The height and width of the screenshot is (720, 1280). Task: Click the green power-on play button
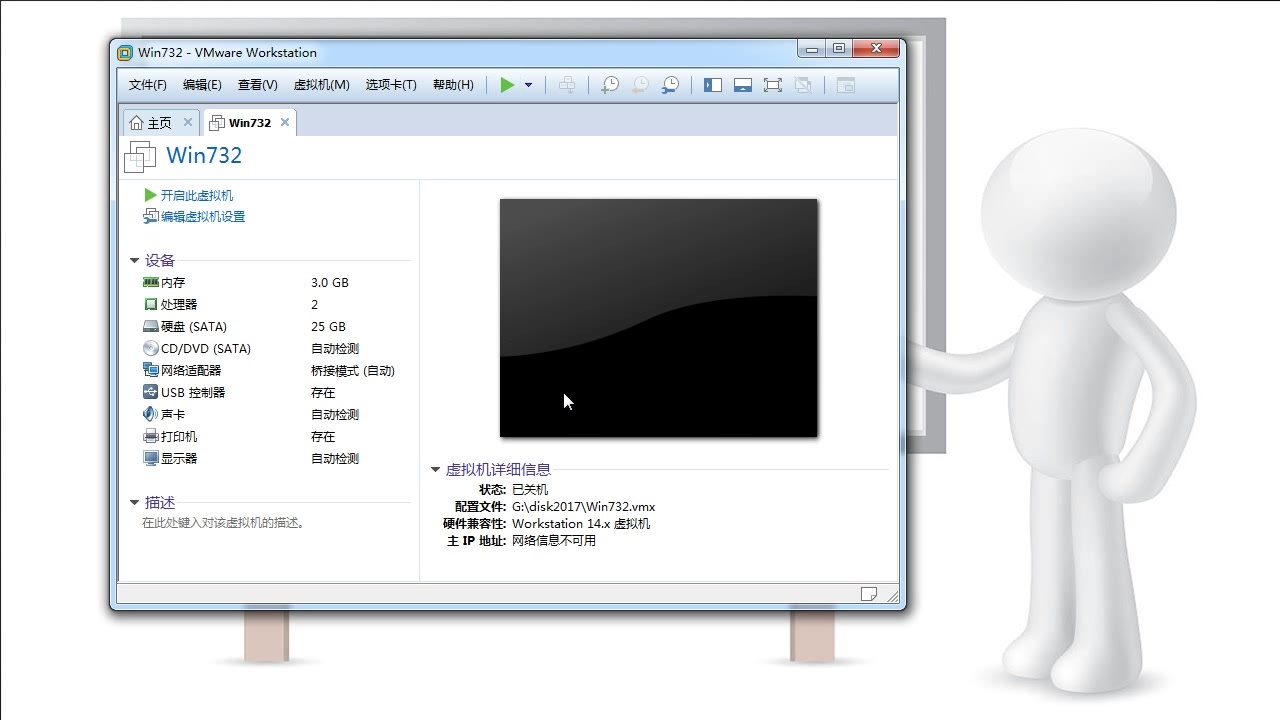(x=507, y=85)
